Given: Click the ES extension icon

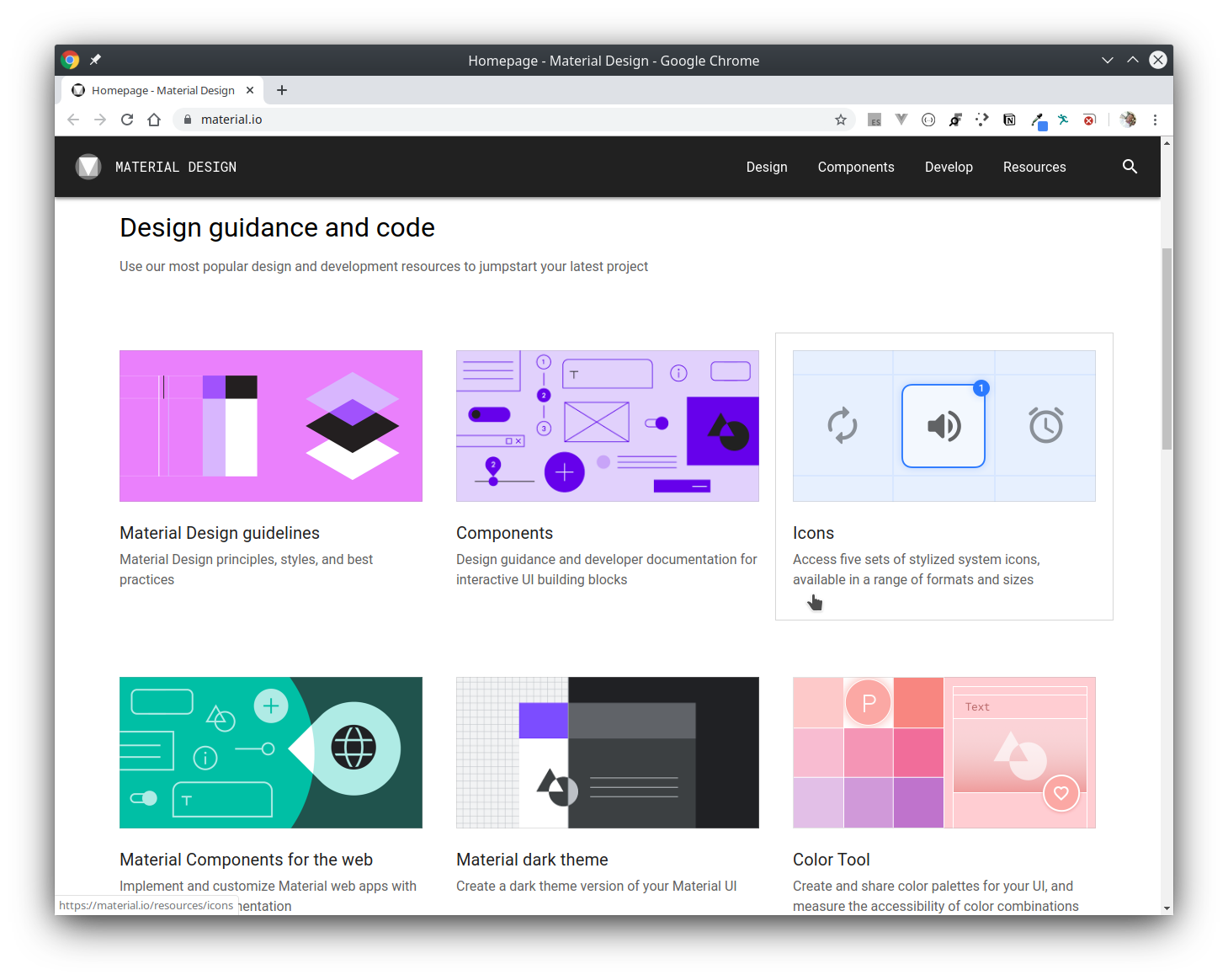Looking at the screenshot, I should (874, 120).
